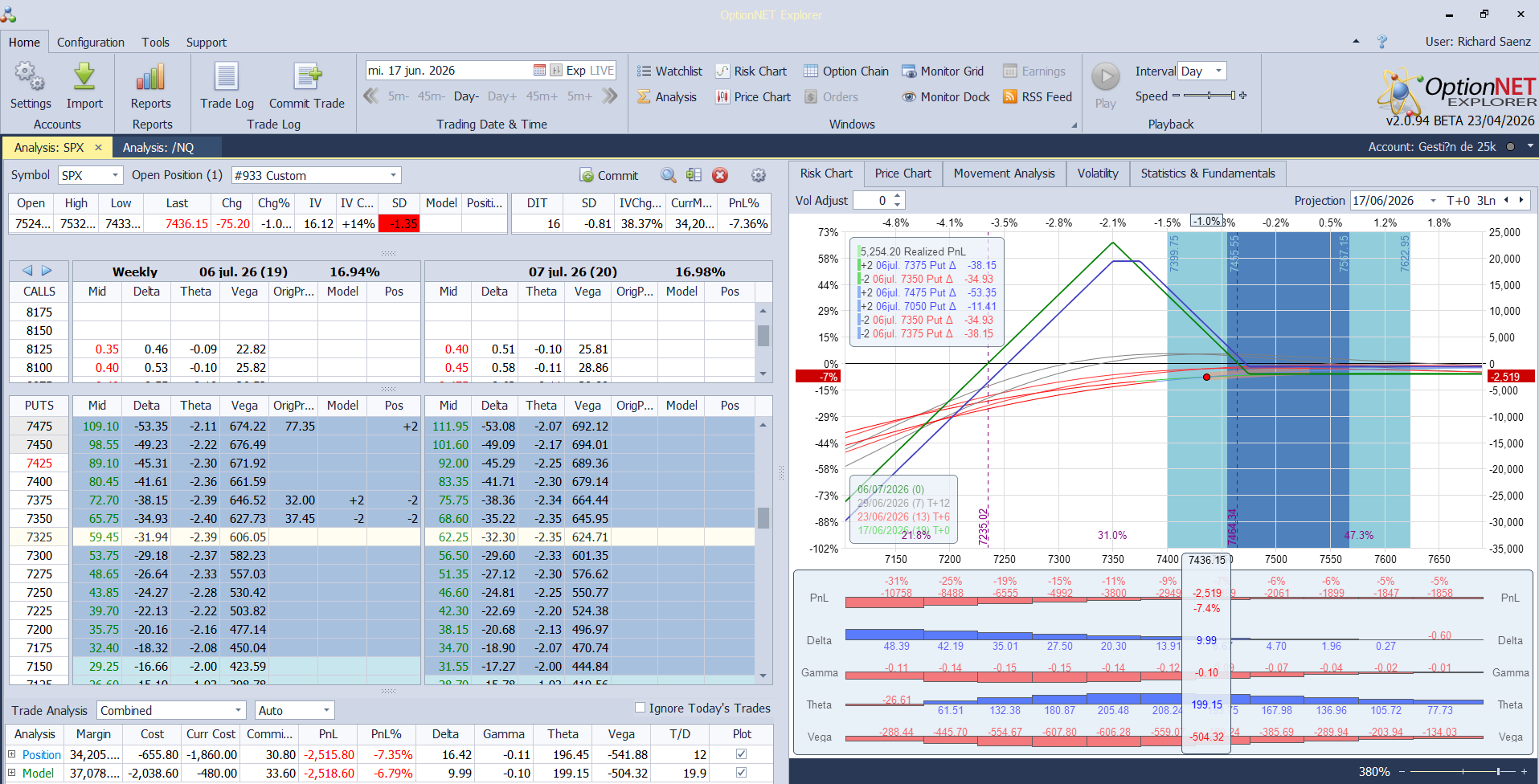Click the zoom plus button at bottom
Viewport: 1539px width, 784px height.
pyautogui.click(x=1522, y=772)
